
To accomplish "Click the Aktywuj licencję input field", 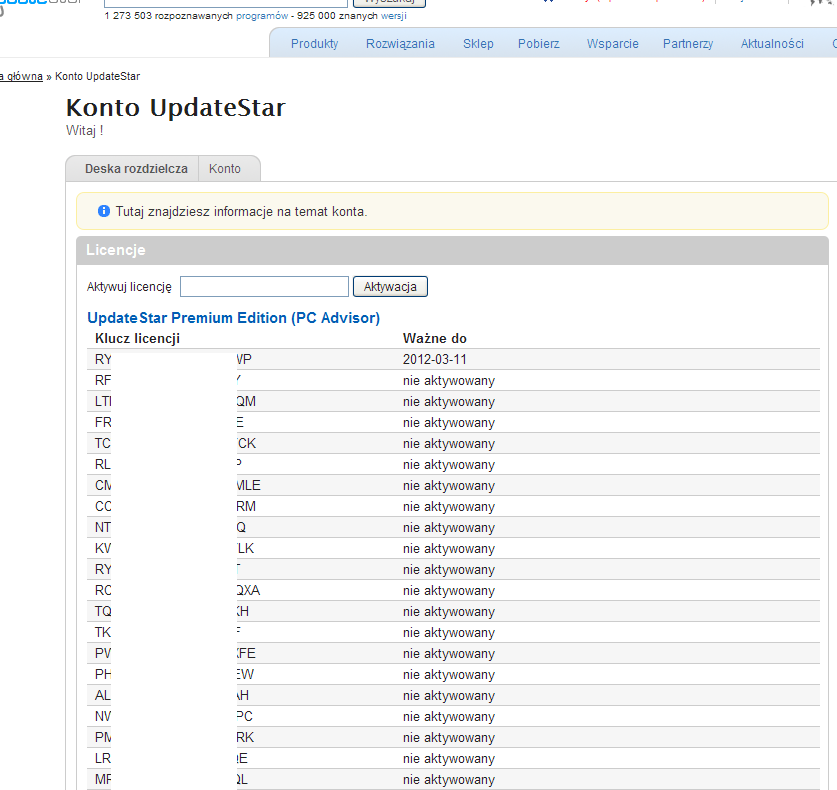I will pos(264,287).
